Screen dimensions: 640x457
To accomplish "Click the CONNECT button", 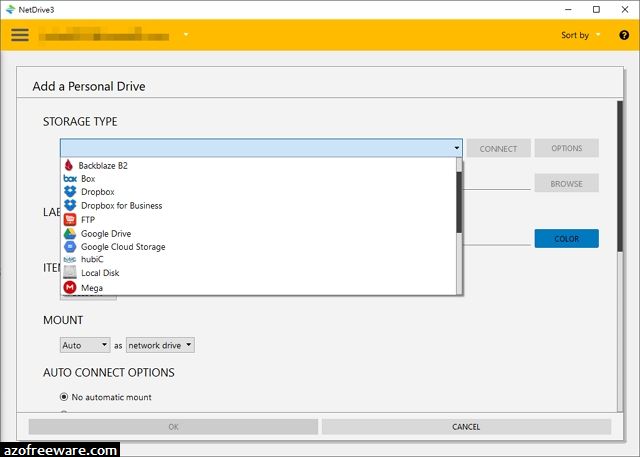I will pyautogui.click(x=498, y=149).
